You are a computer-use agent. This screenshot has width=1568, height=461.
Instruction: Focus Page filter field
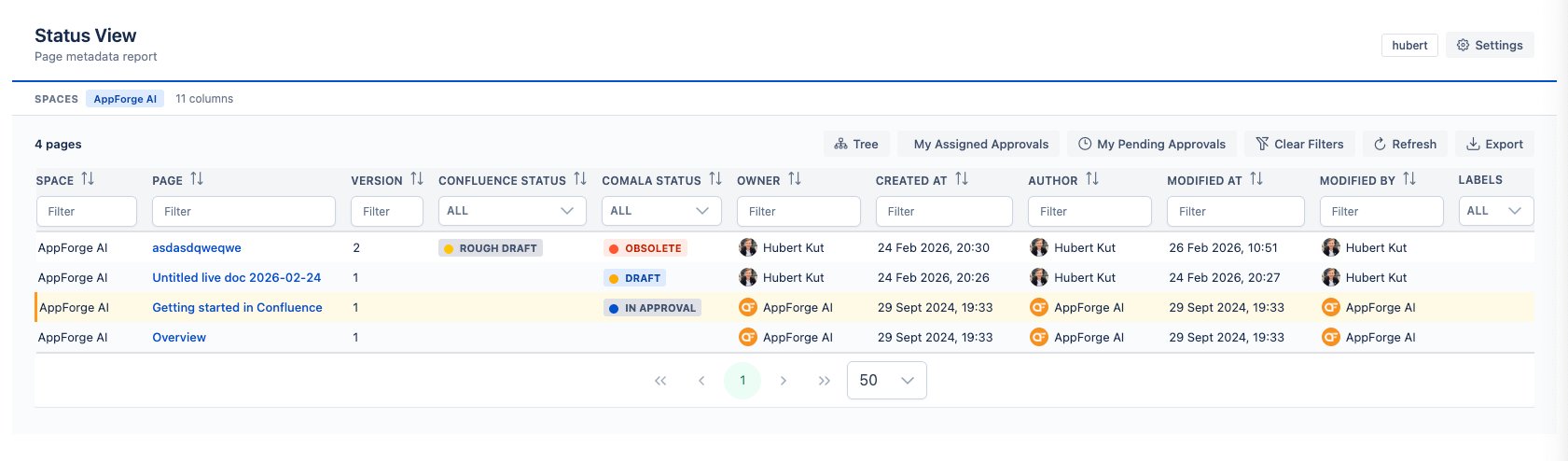point(243,211)
